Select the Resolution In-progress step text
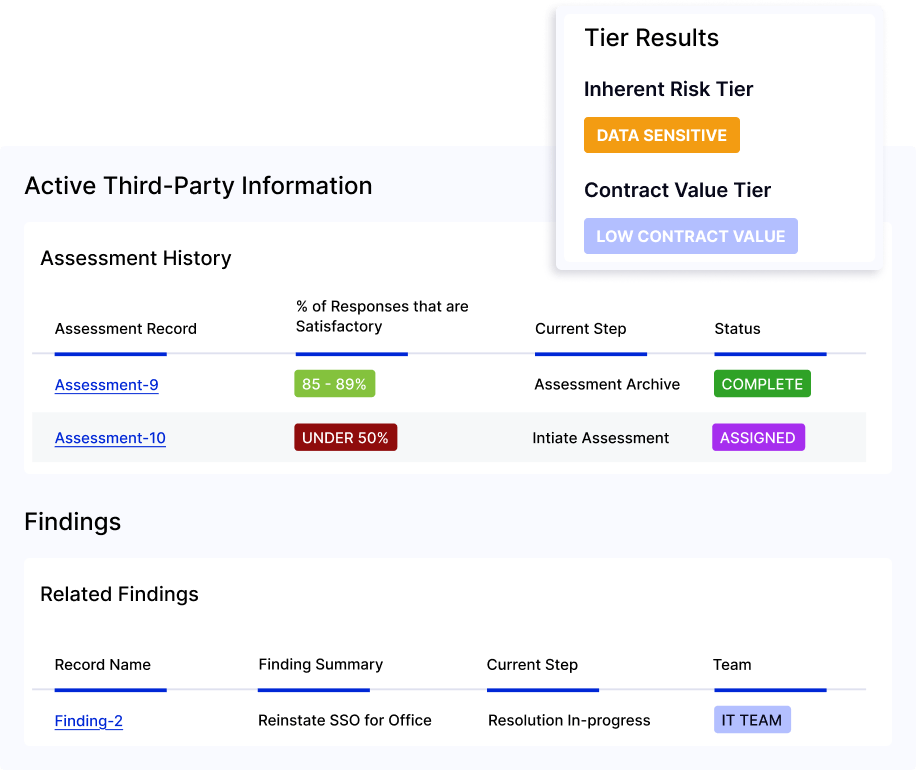 click(569, 720)
